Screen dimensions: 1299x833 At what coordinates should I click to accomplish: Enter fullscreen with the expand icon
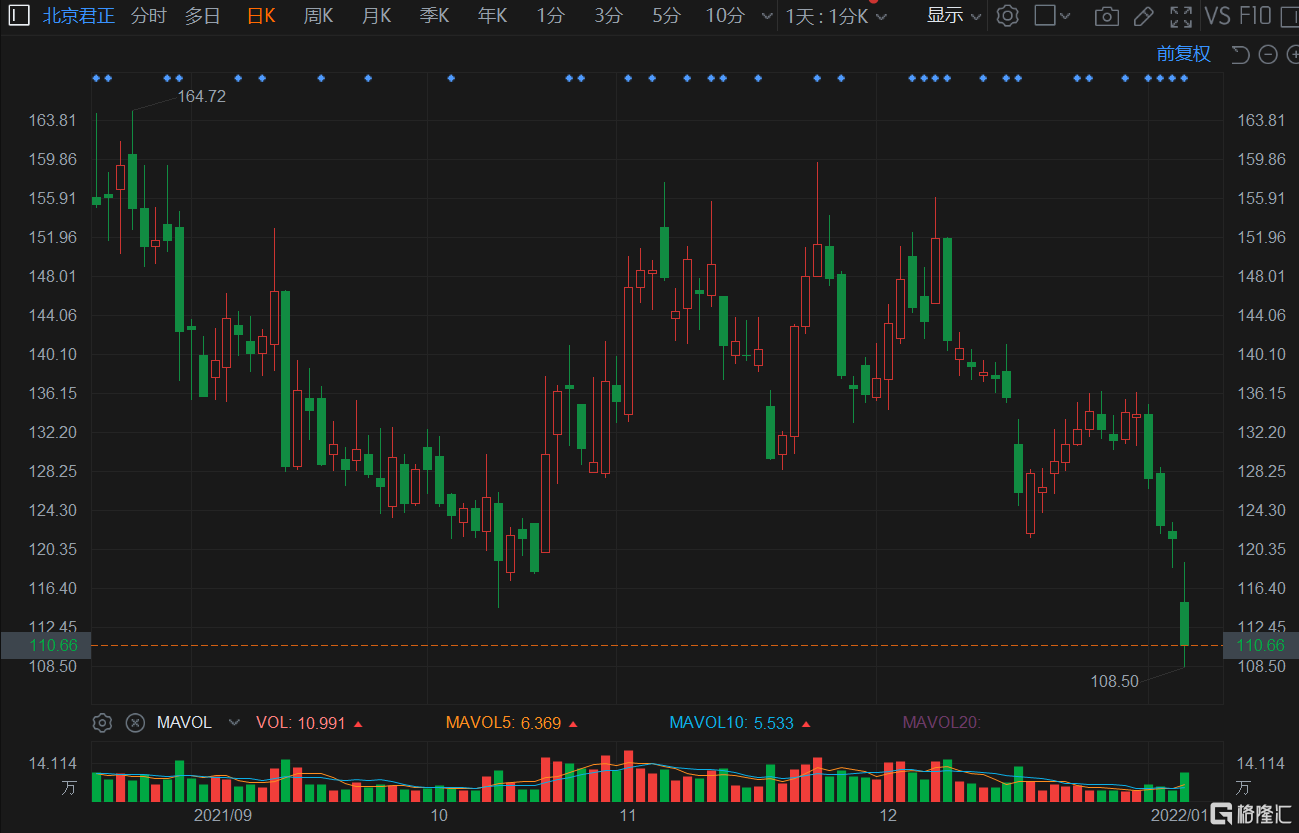click(1181, 16)
